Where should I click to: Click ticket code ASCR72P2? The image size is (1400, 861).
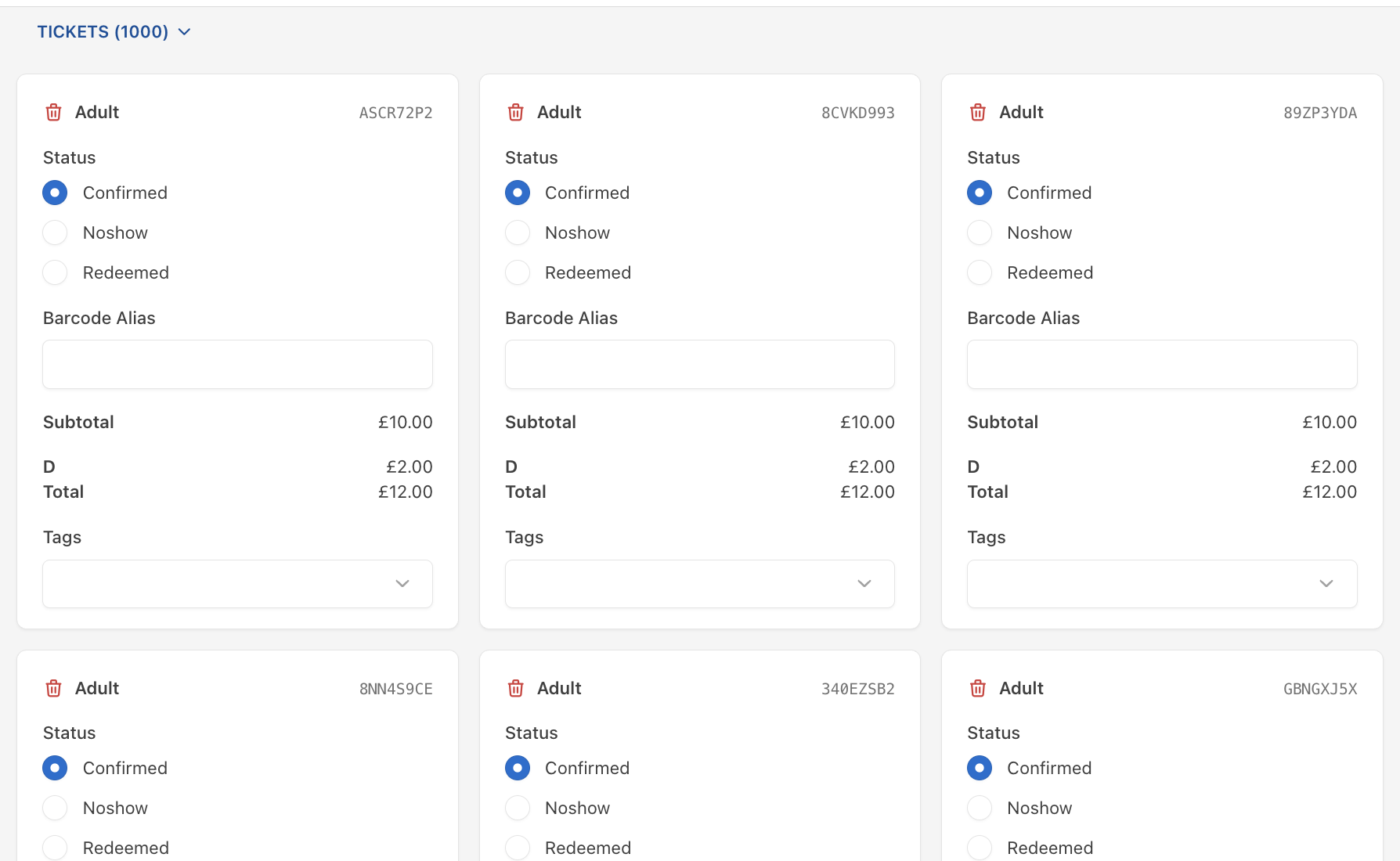(x=396, y=113)
